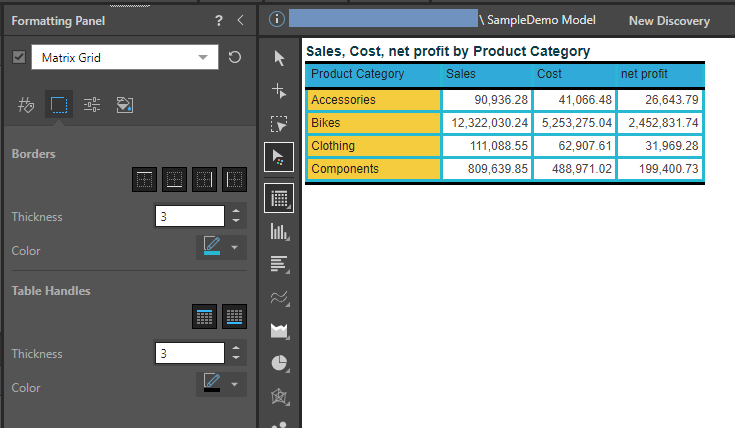Open the Table Handles color dropdown arrow

coord(235,384)
